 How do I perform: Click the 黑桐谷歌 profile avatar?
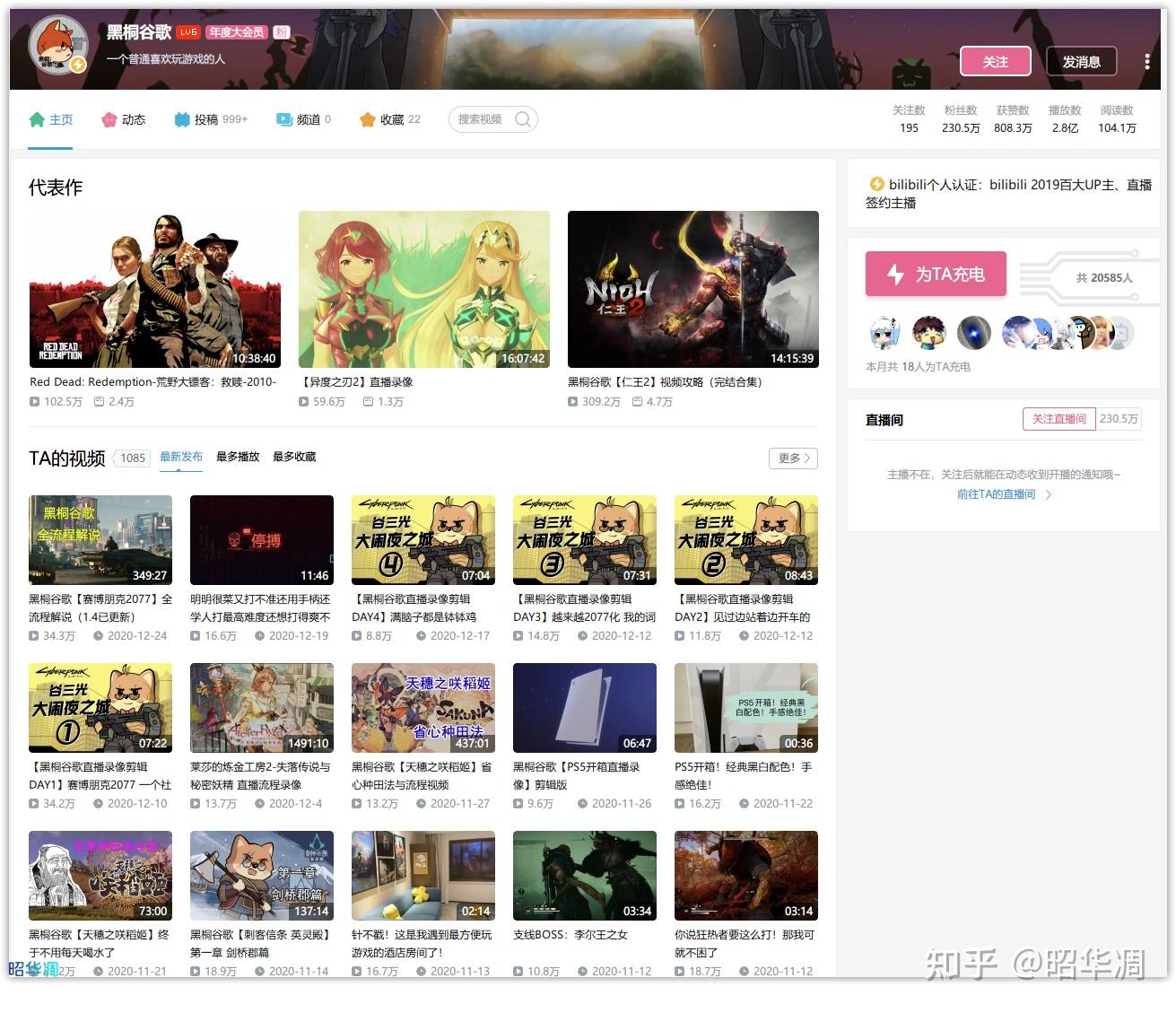click(x=57, y=45)
